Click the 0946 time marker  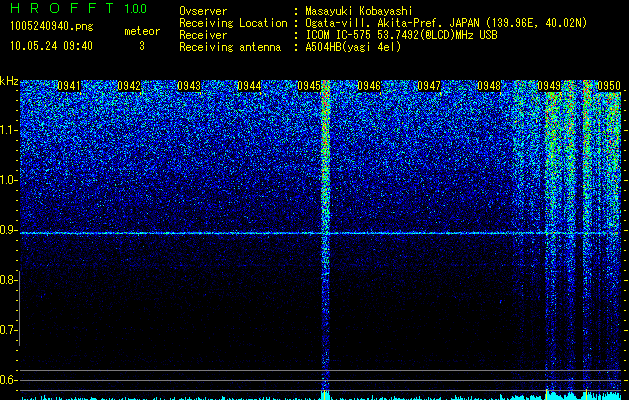369,86
